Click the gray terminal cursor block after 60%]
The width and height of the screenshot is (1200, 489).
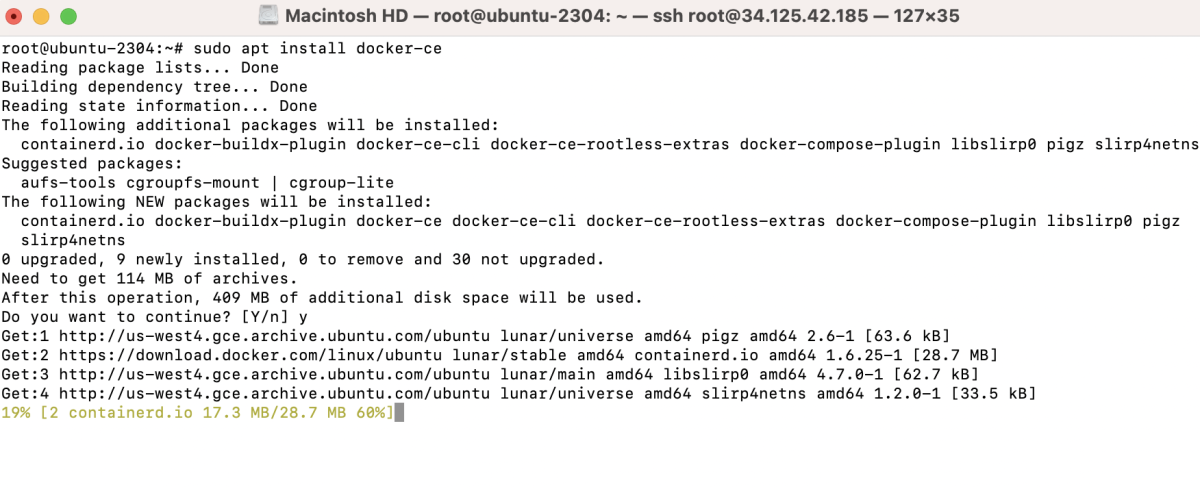[x=399, y=412]
